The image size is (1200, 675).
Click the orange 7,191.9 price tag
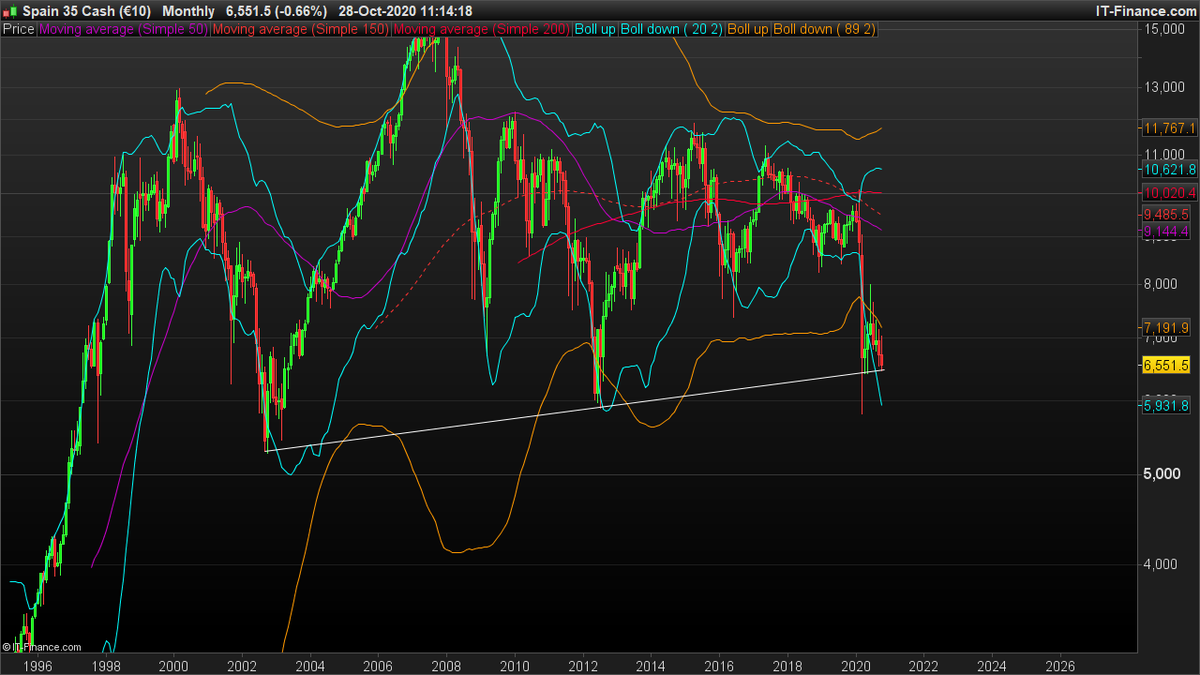pyautogui.click(x=1165, y=327)
